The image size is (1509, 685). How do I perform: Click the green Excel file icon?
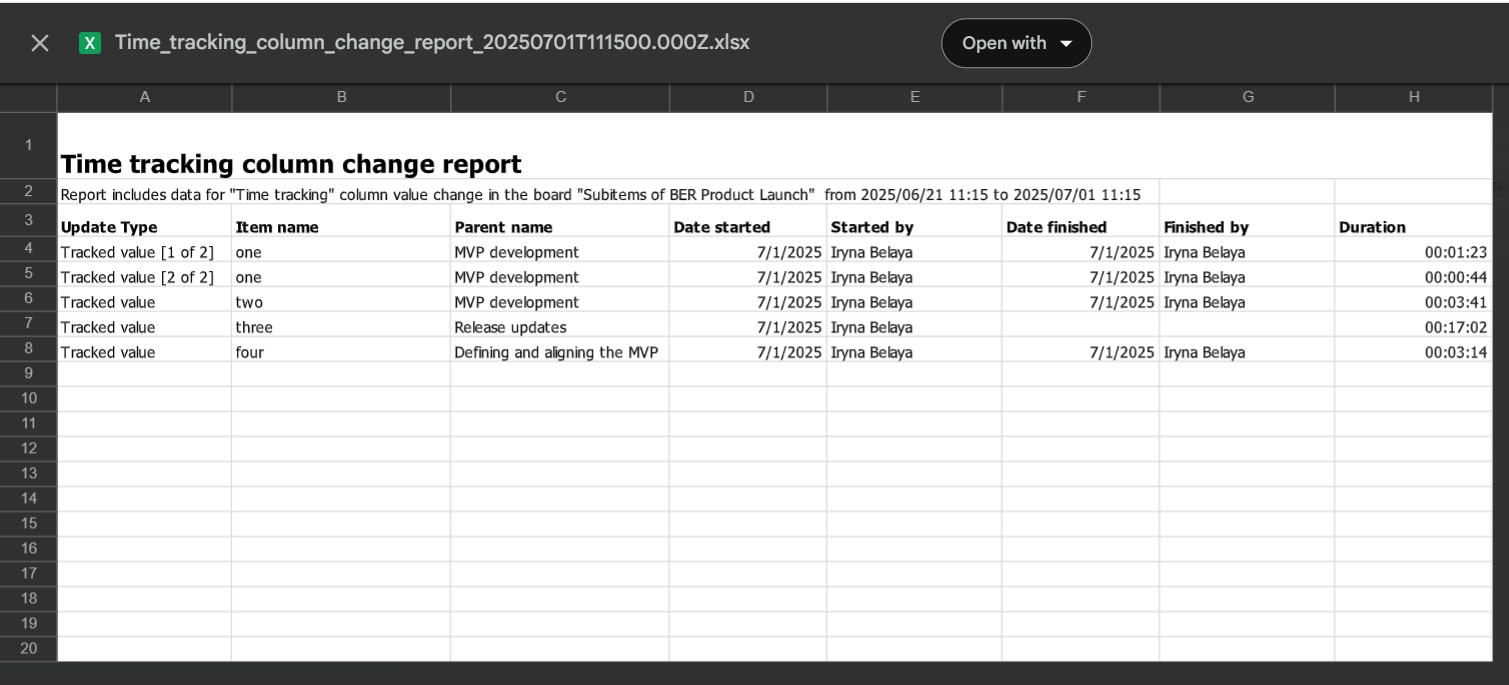click(90, 43)
